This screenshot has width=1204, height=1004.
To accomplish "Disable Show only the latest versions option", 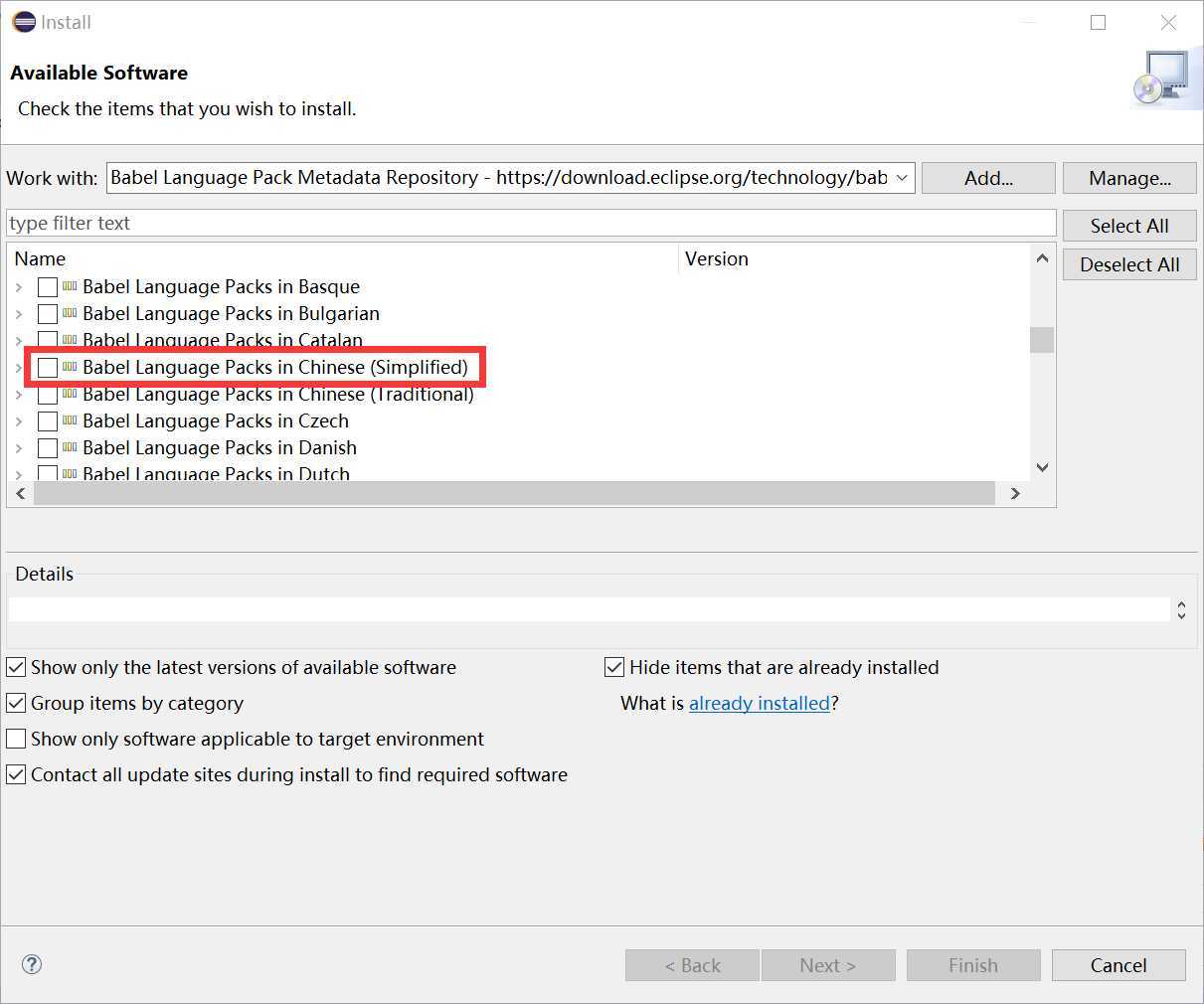I will [x=16, y=667].
